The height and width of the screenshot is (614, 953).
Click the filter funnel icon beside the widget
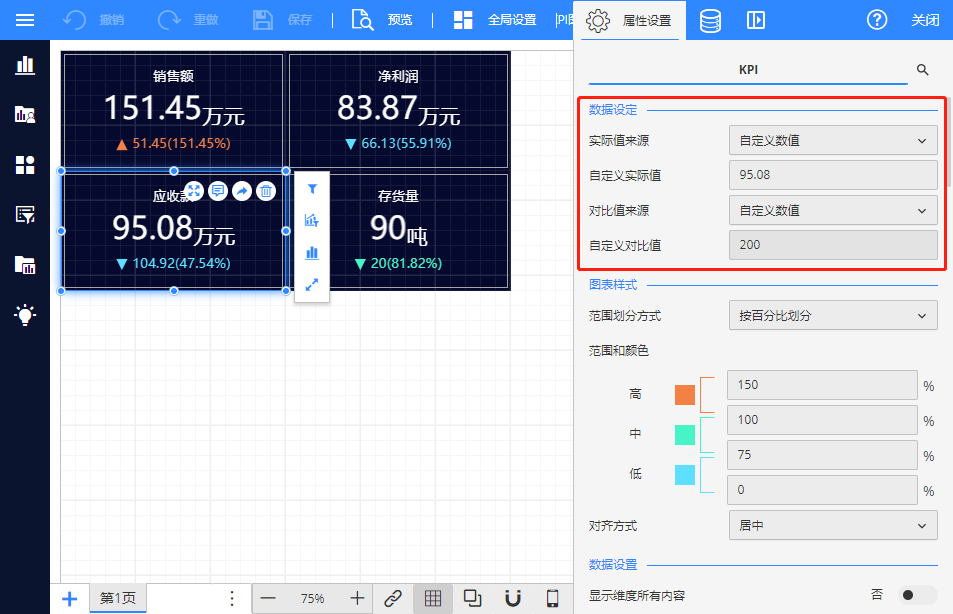[312, 189]
